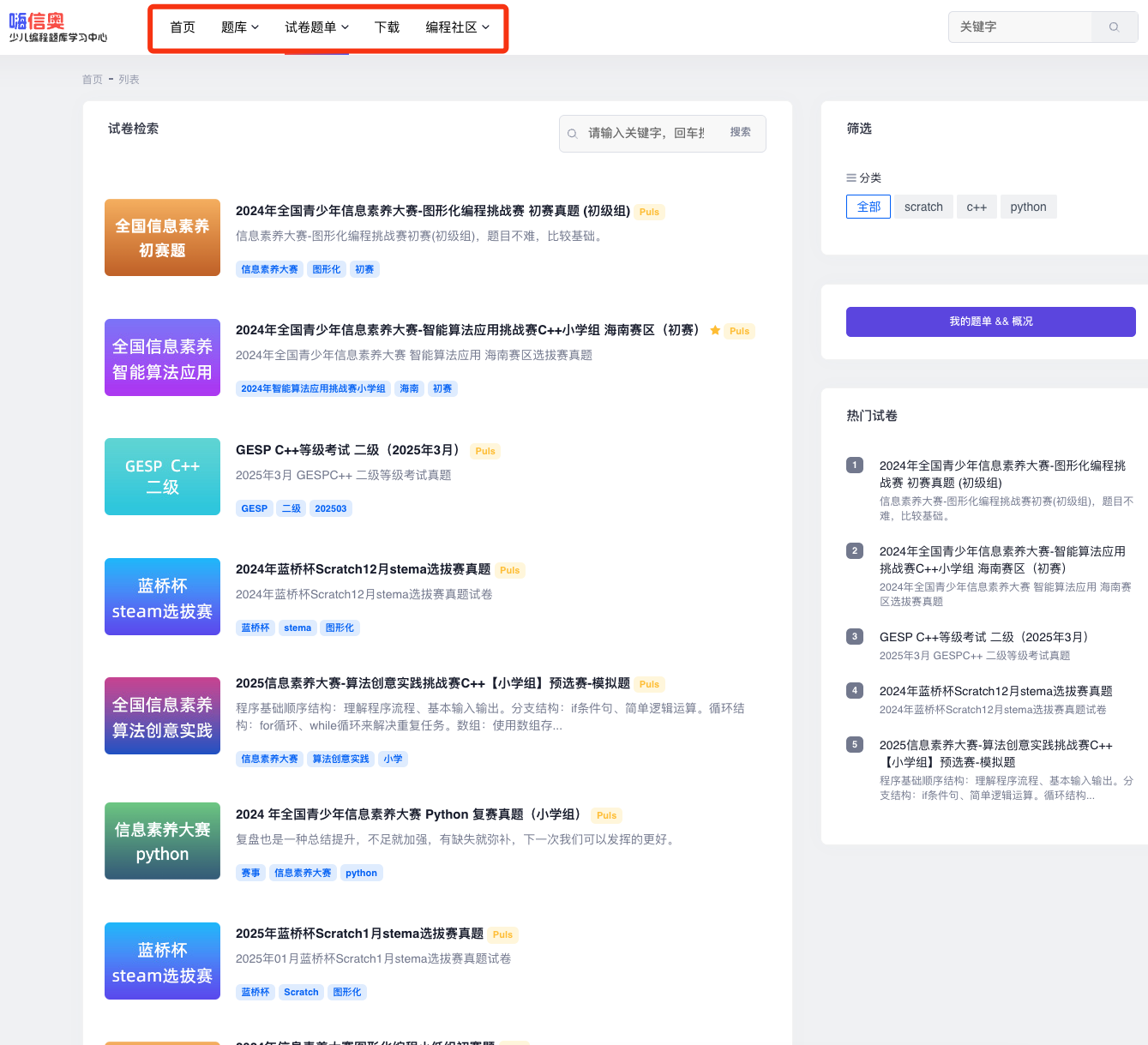Open 2024年蓝桥杯Scratch12月stema选拔赛真题 title
This screenshot has height=1045, width=1148.
364,569
